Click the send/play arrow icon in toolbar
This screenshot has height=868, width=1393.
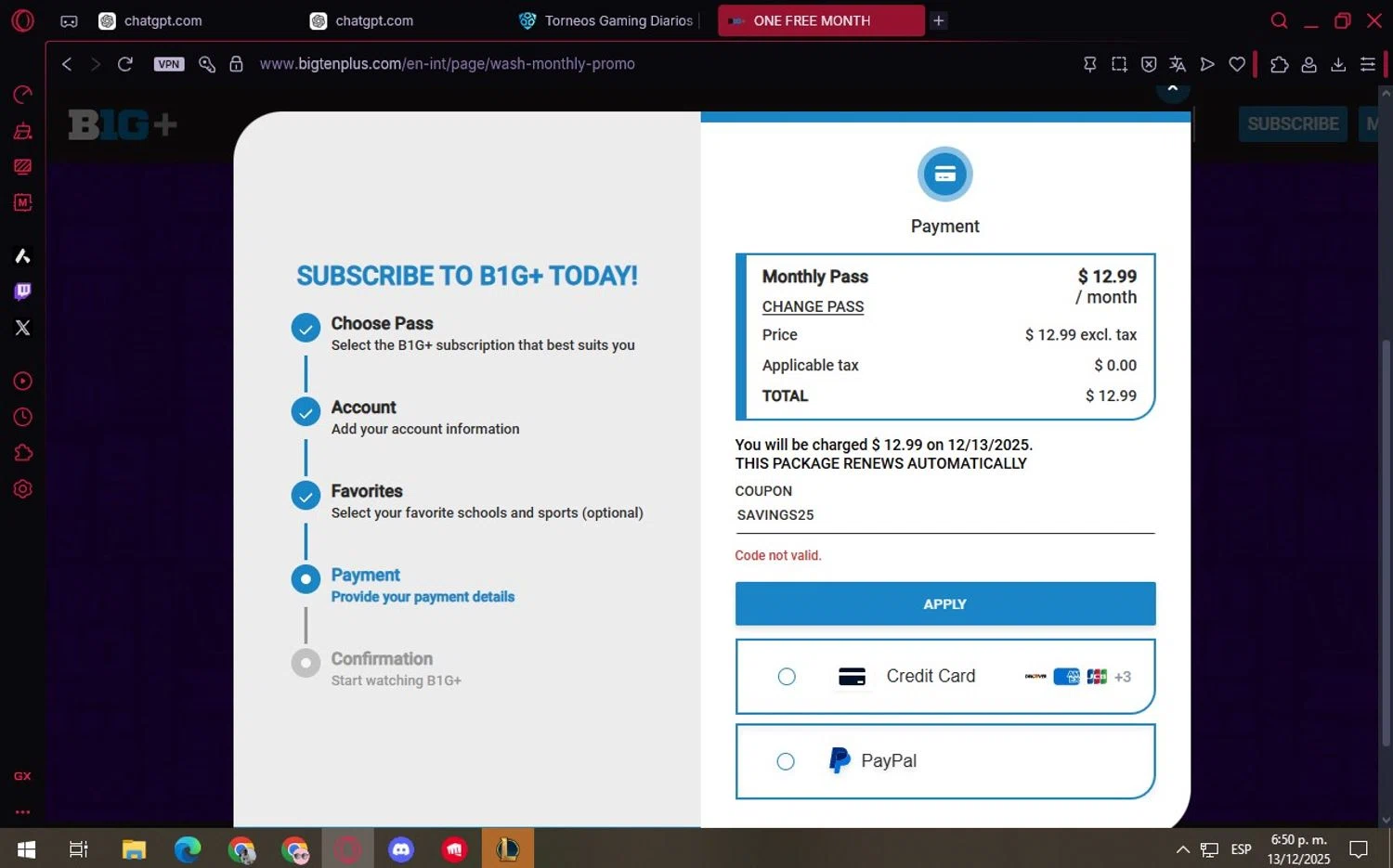pyautogui.click(x=1207, y=64)
